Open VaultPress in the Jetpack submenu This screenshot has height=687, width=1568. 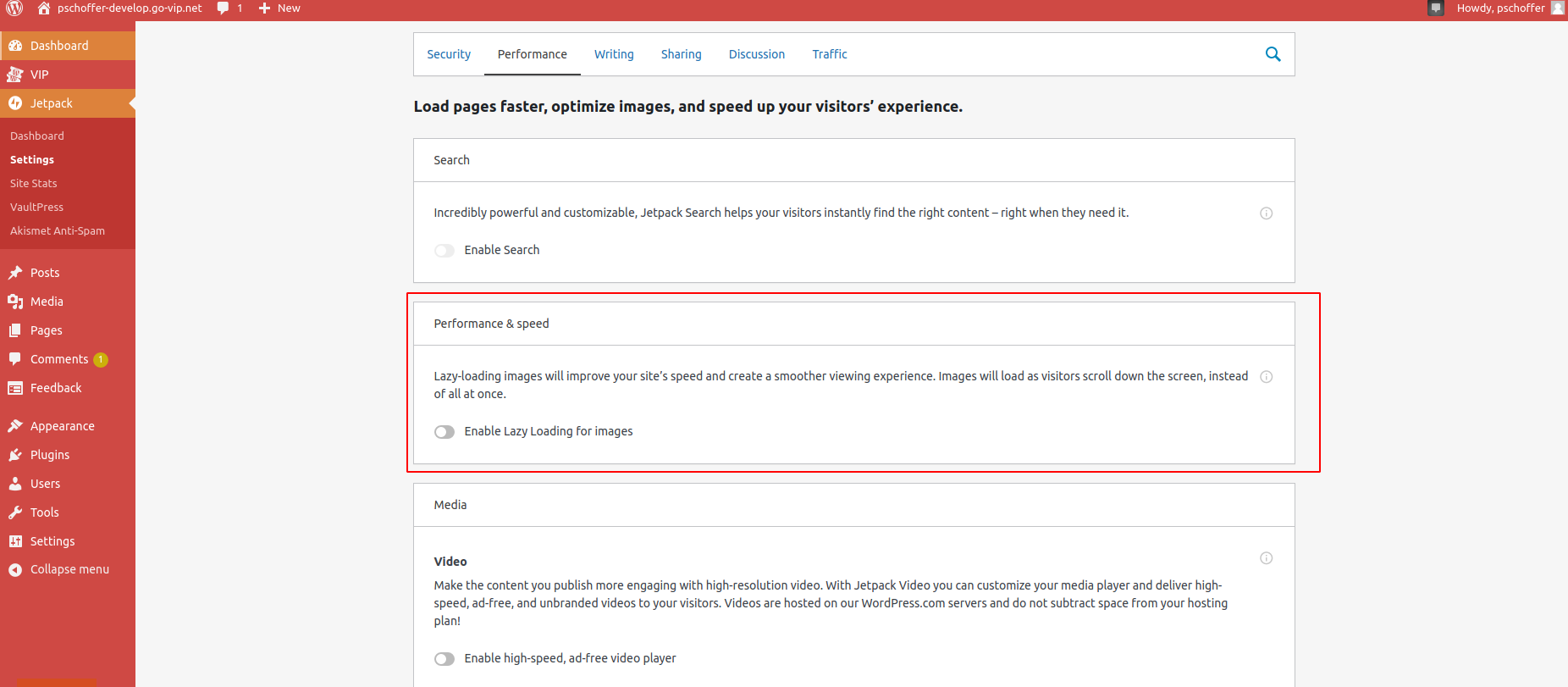36,207
